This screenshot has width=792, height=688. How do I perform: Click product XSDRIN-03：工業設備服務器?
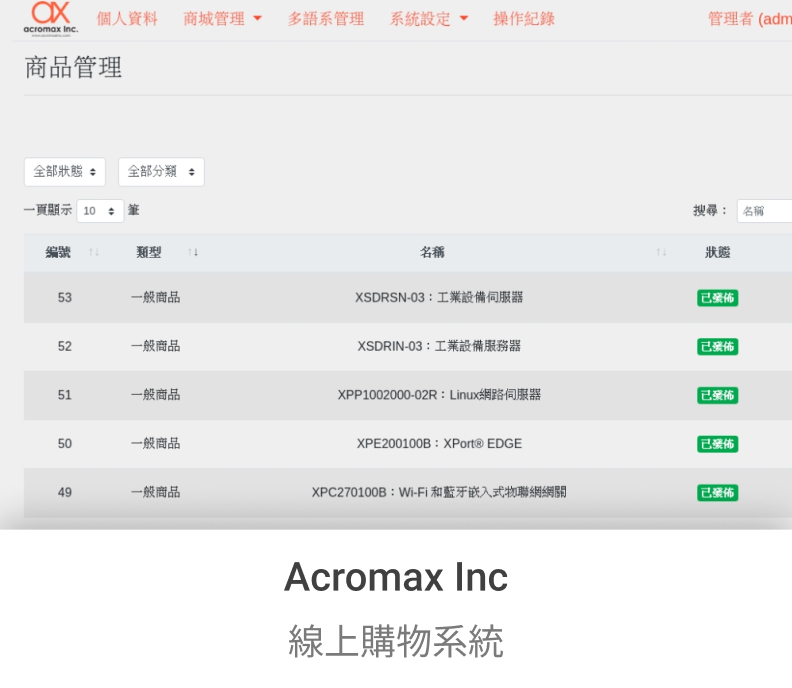[439, 346]
